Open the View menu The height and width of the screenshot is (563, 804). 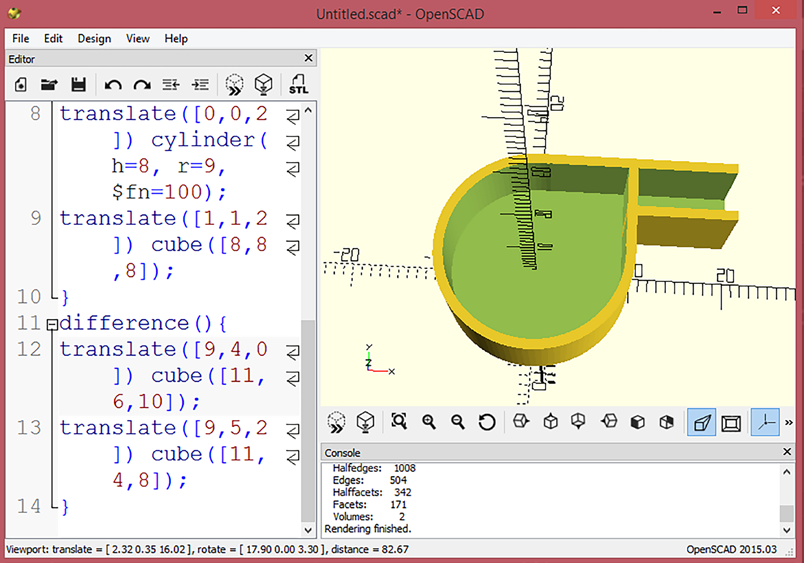[x=137, y=38]
